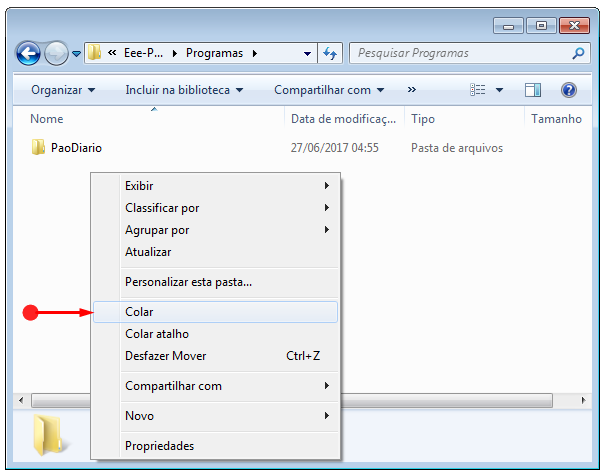
Task: Open Compartilhar com context submenu
Action: (215, 386)
